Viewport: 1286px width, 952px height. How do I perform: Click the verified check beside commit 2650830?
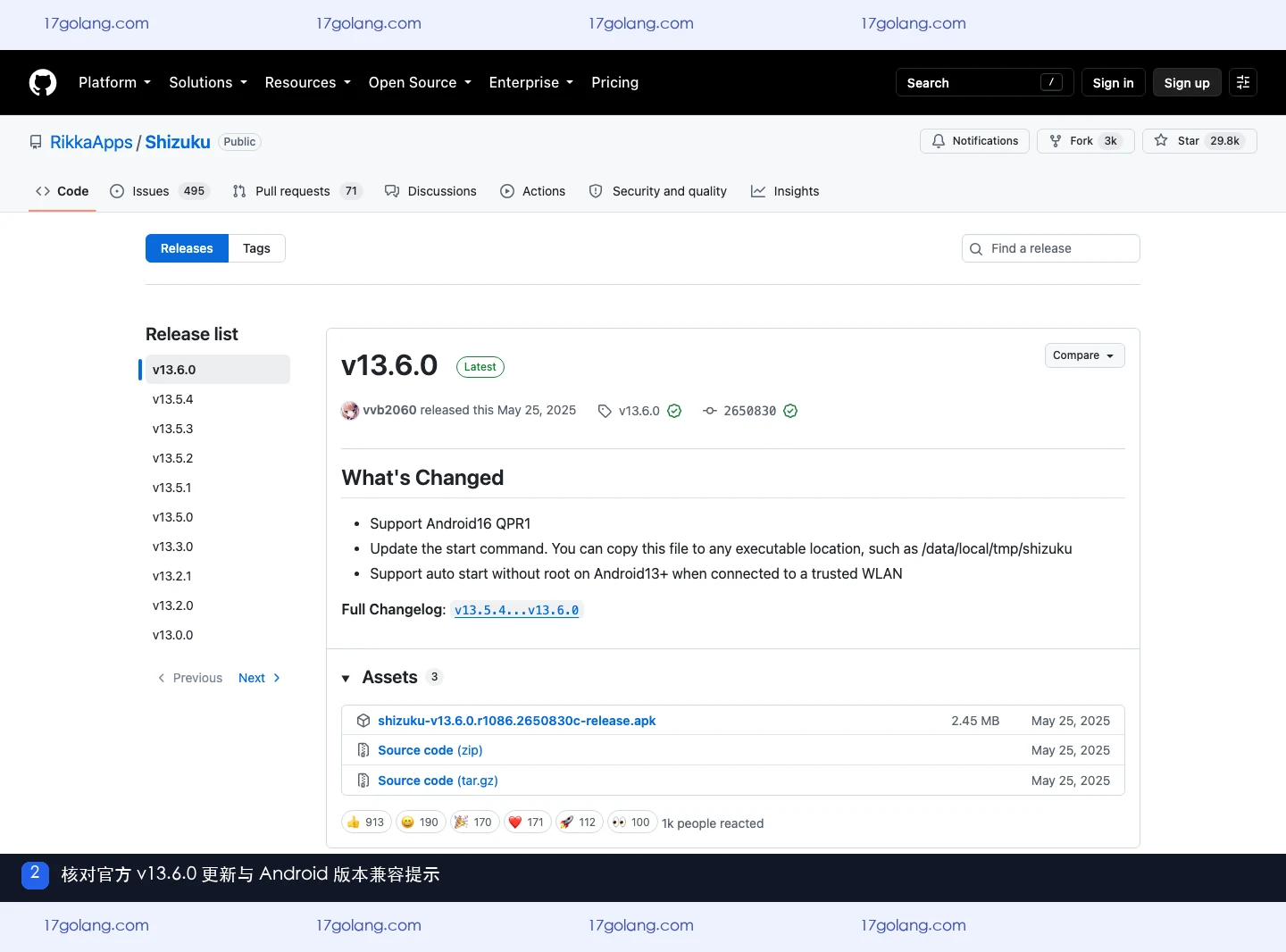click(x=790, y=411)
